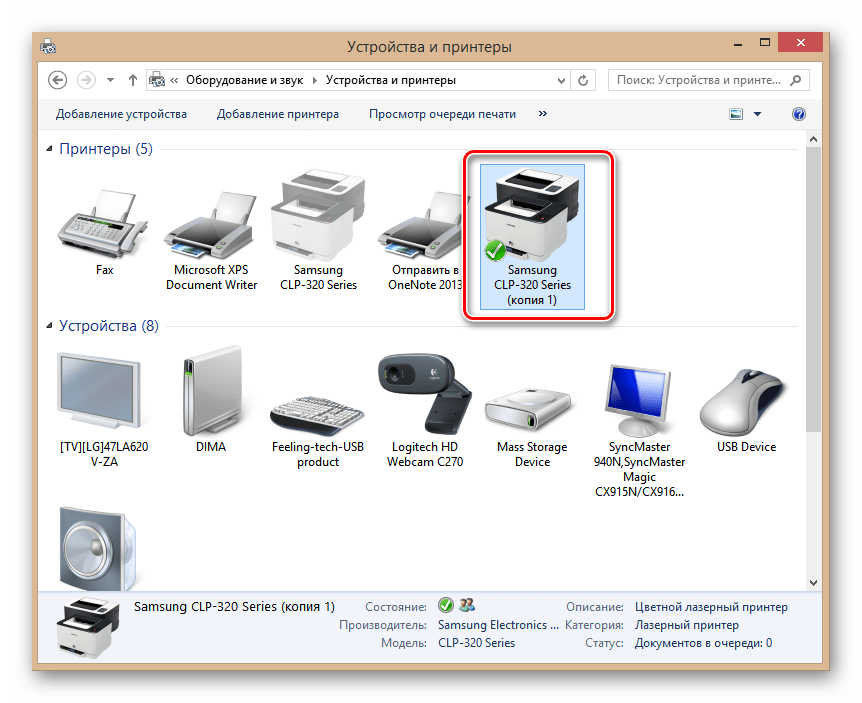Expand the overflow chevron in the toolbar
This screenshot has height=703, width=862.
[x=542, y=114]
